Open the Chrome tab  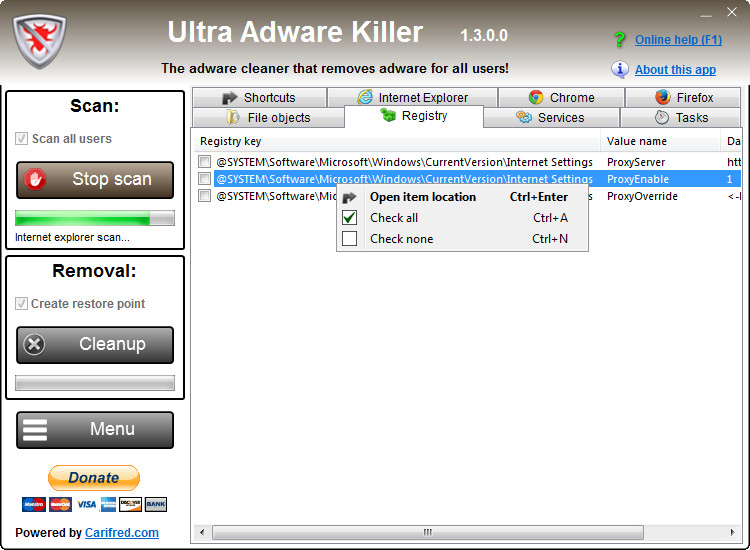[x=562, y=97]
